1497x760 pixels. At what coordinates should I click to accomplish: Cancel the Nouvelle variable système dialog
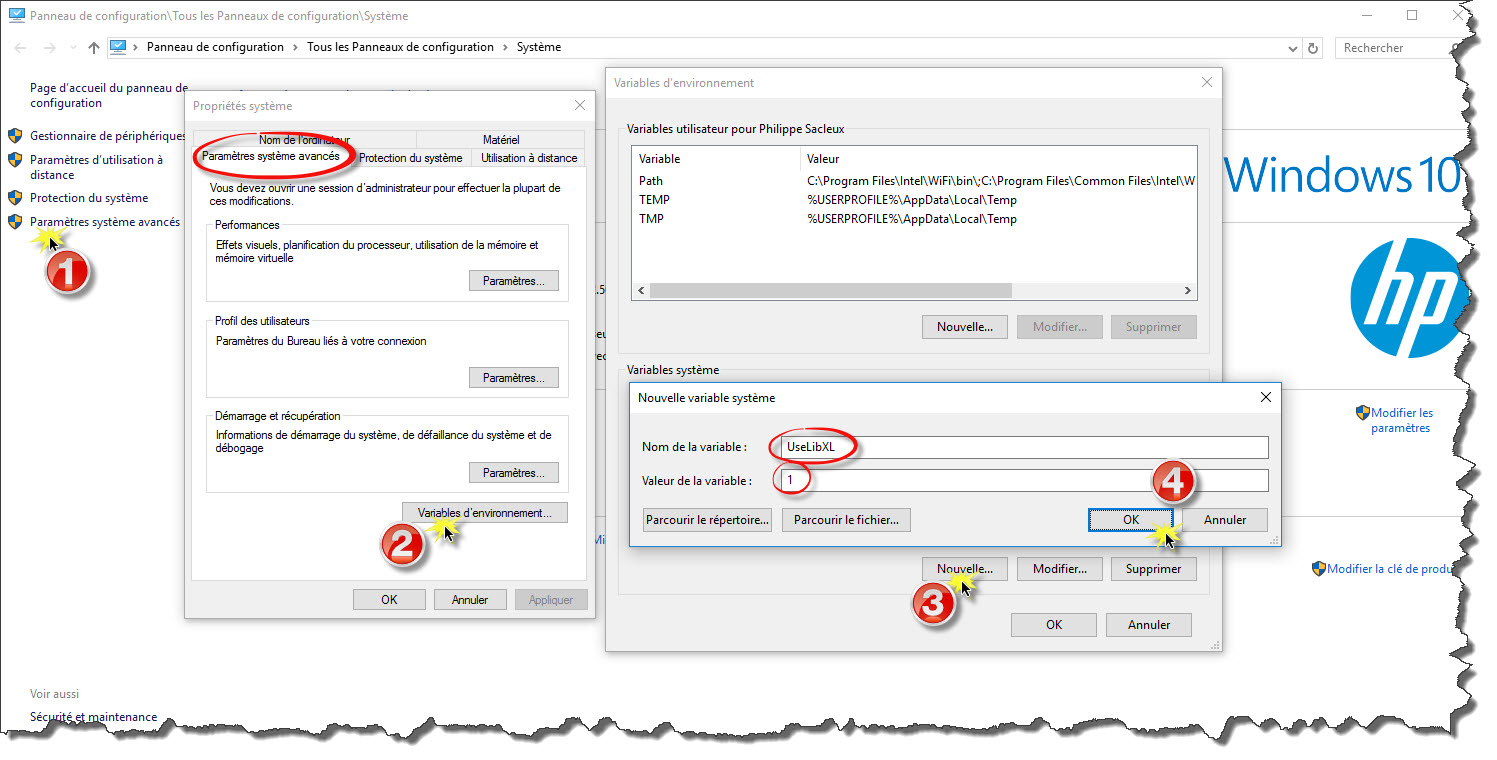(1225, 520)
